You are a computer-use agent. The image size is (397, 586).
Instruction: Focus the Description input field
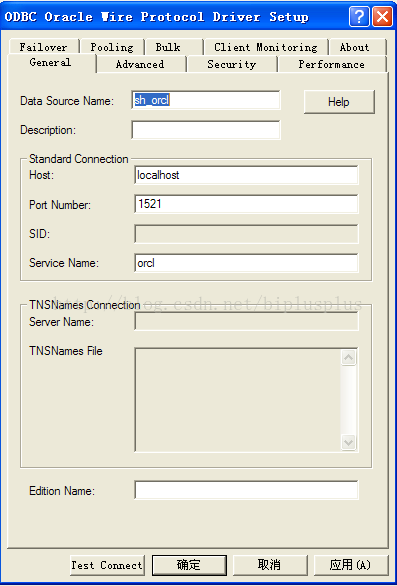click(x=206, y=130)
